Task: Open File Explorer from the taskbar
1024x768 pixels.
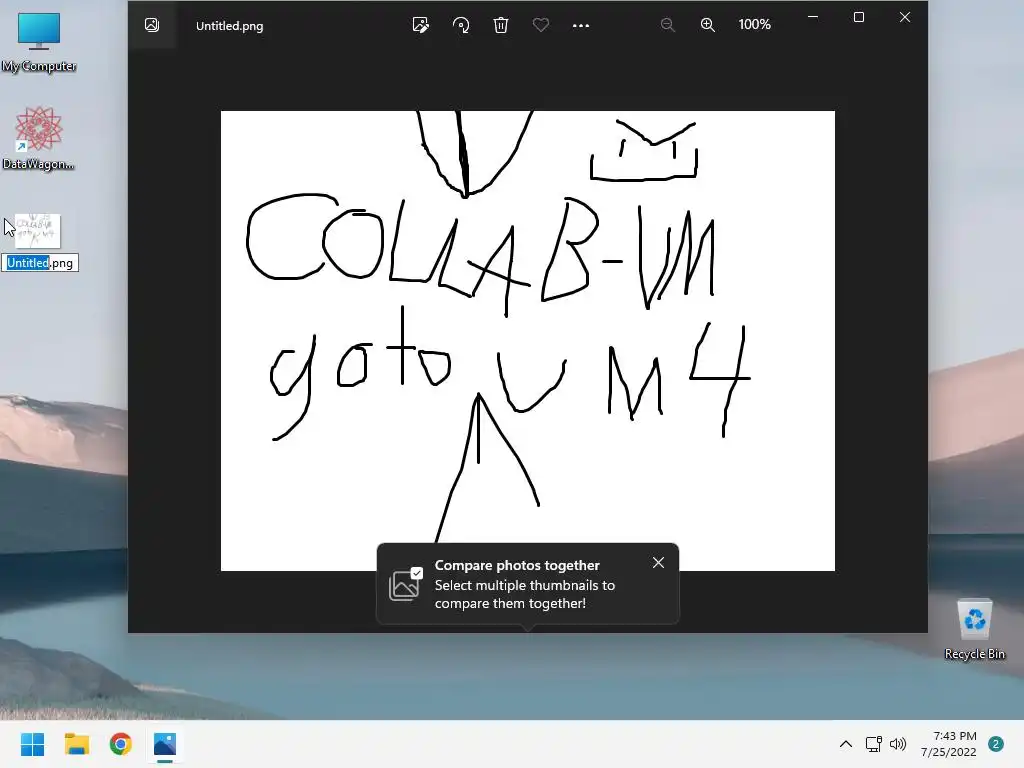Action: tap(76, 744)
